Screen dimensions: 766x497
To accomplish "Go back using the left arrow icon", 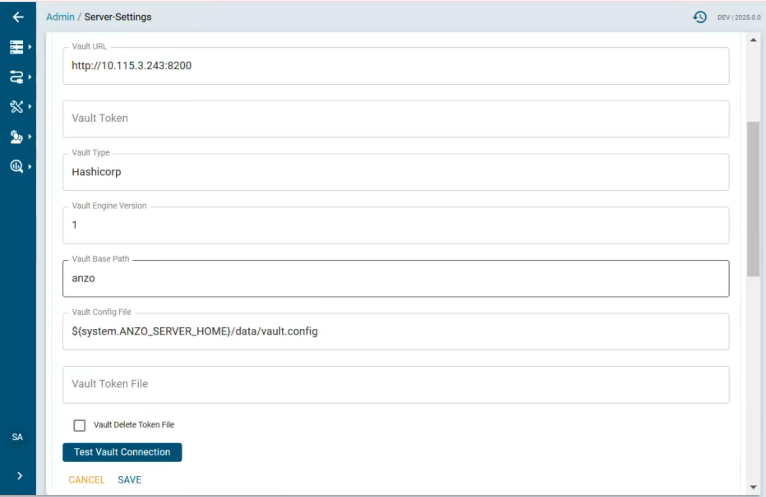I will (x=18, y=17).
